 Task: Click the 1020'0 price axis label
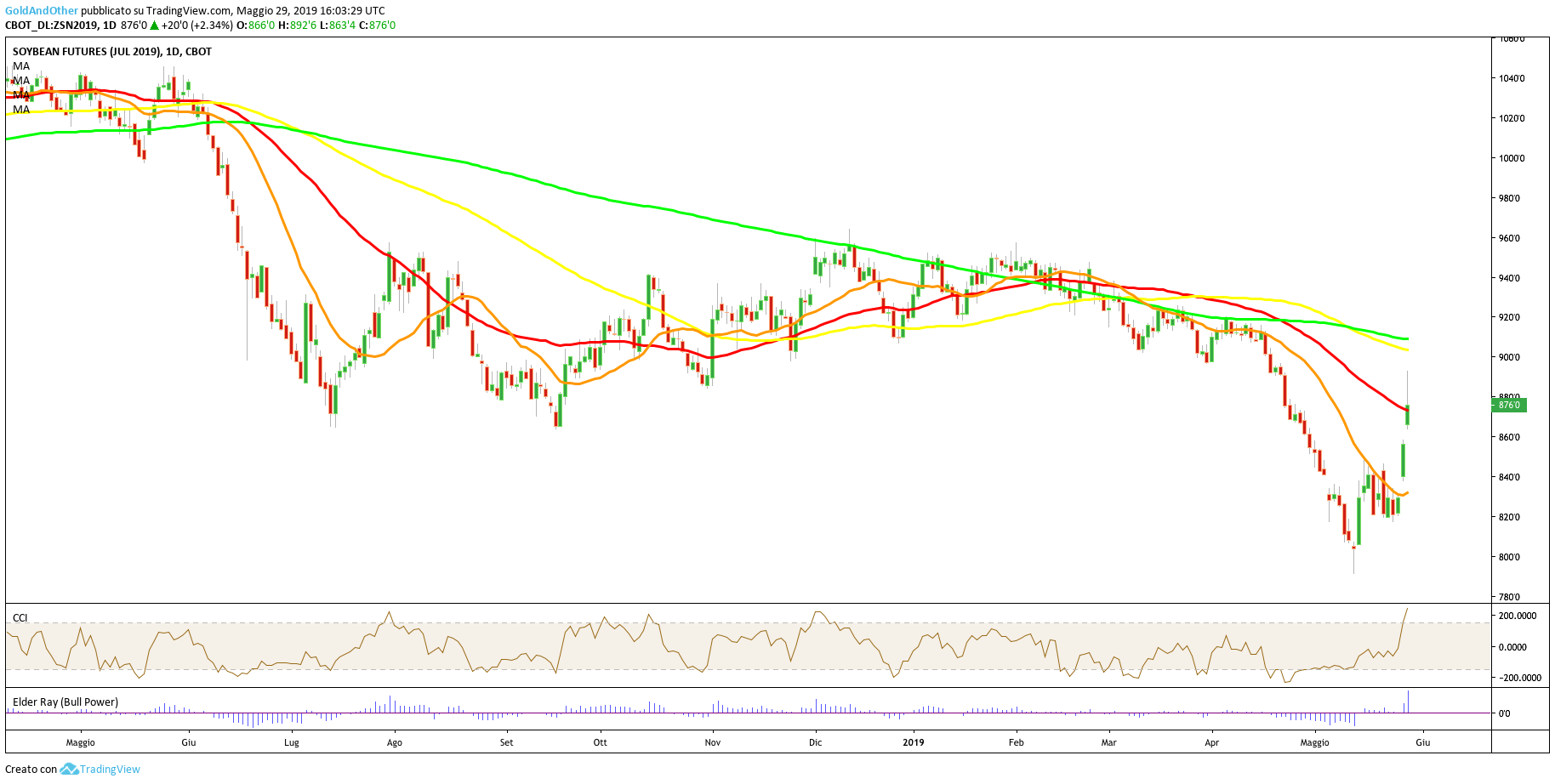tap(1512, 119)
